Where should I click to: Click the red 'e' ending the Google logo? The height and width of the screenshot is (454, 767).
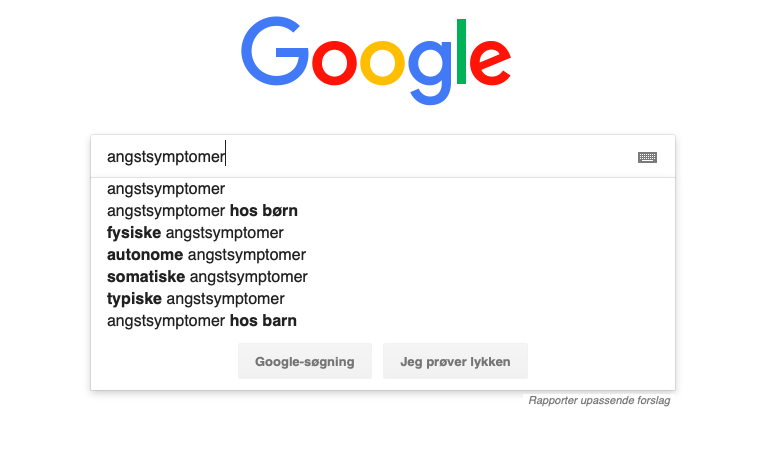tap(490, 63)
